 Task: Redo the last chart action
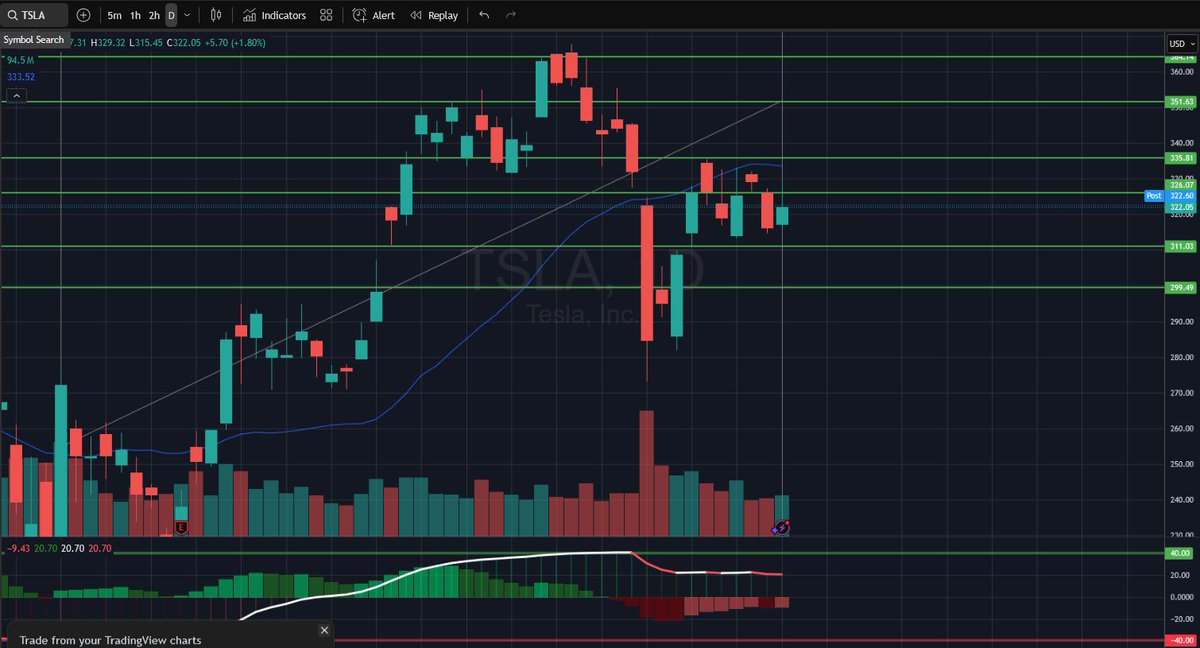(511, 15)
